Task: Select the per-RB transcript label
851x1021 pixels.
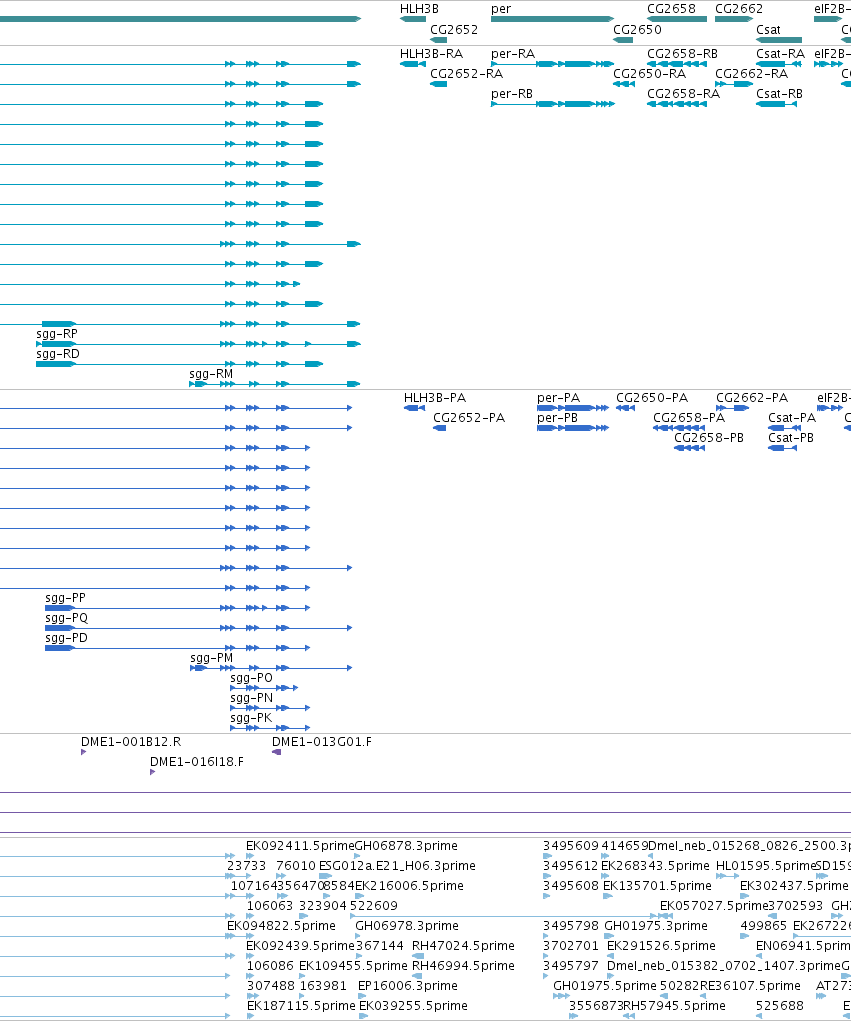Action: point(512,94)
